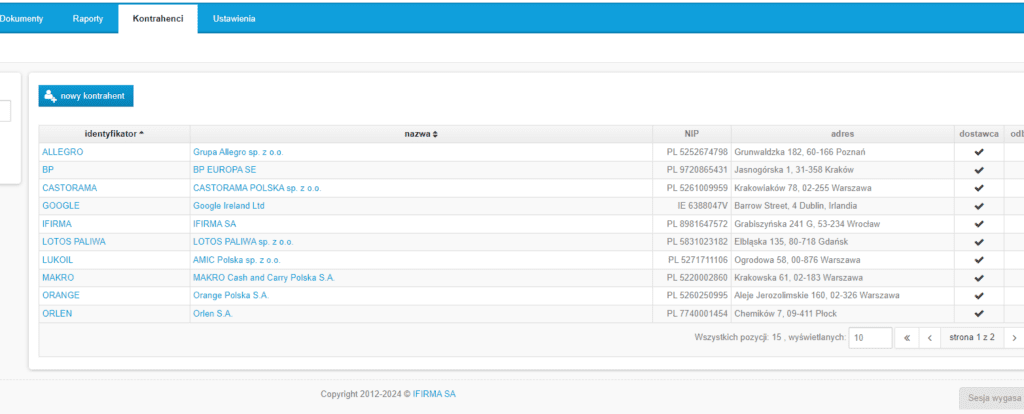1024x414 pixels.
Task: Click the previous page arrow icon
Action: point(930,338)
